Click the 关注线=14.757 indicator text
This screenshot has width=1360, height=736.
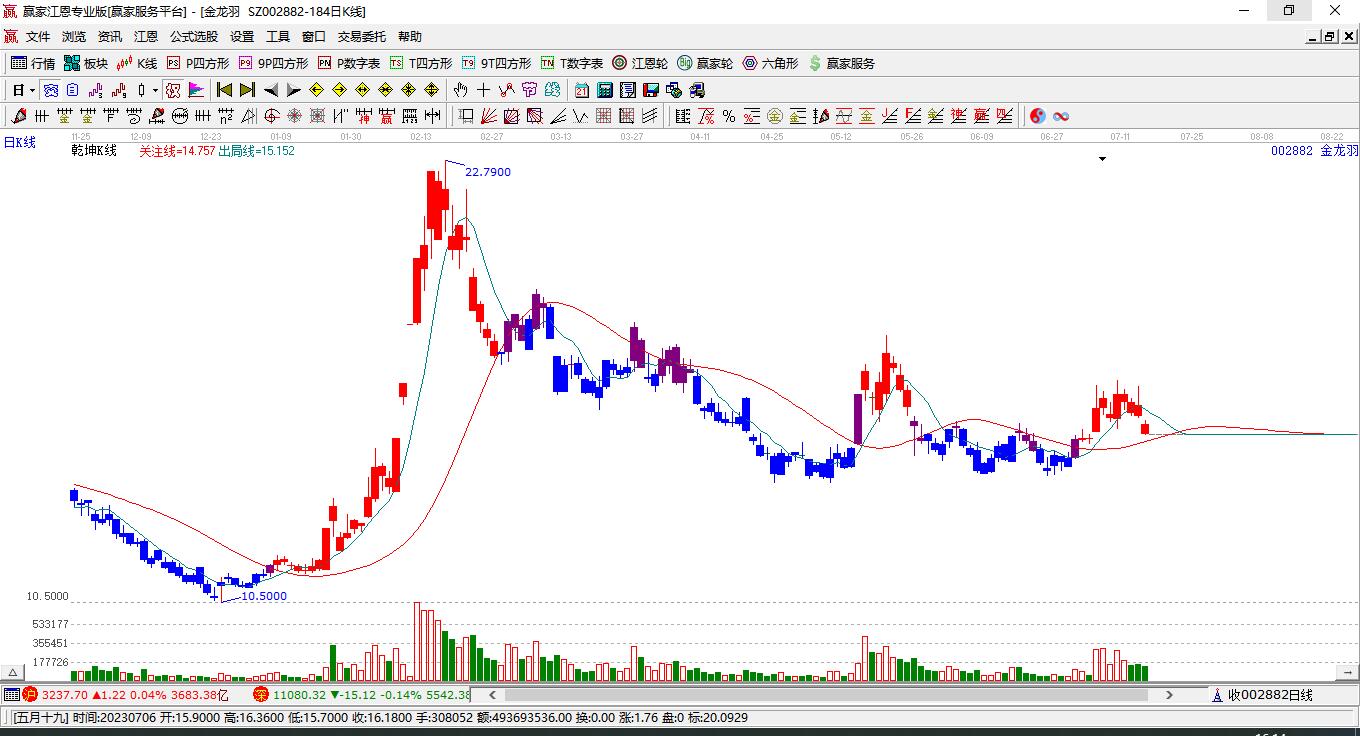point(177,151)
